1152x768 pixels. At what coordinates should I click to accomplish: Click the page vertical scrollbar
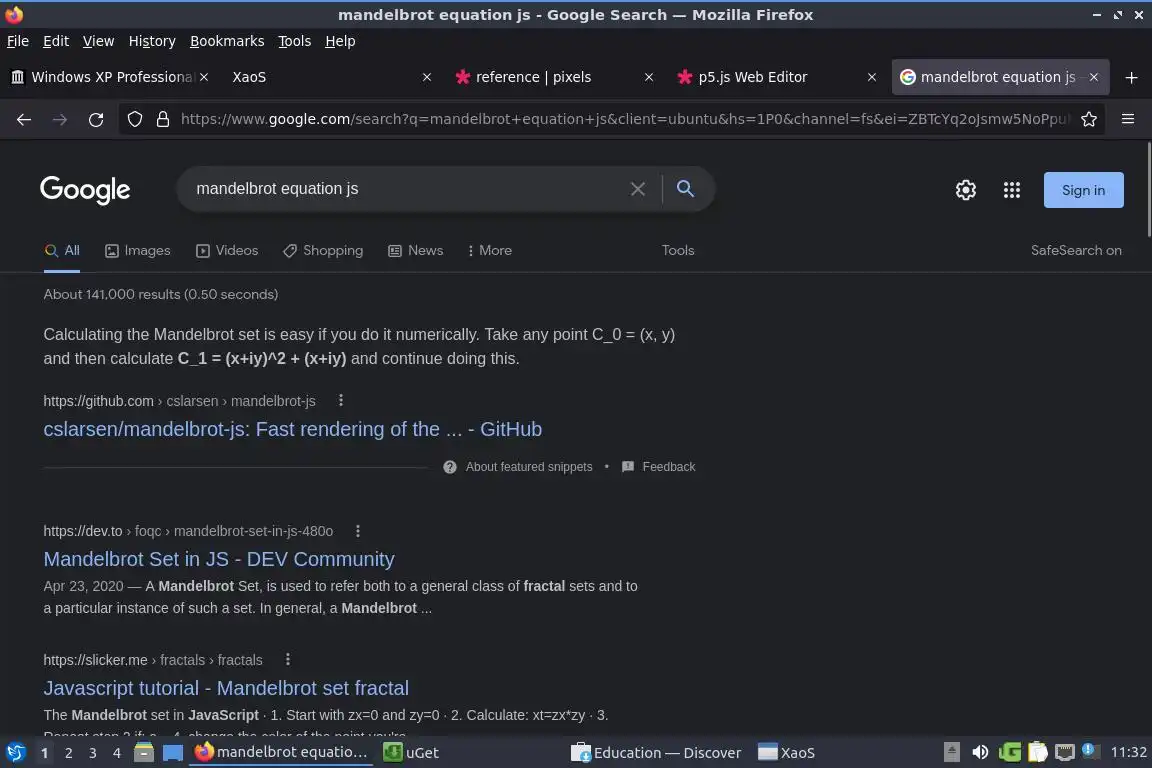point(1148,190)
